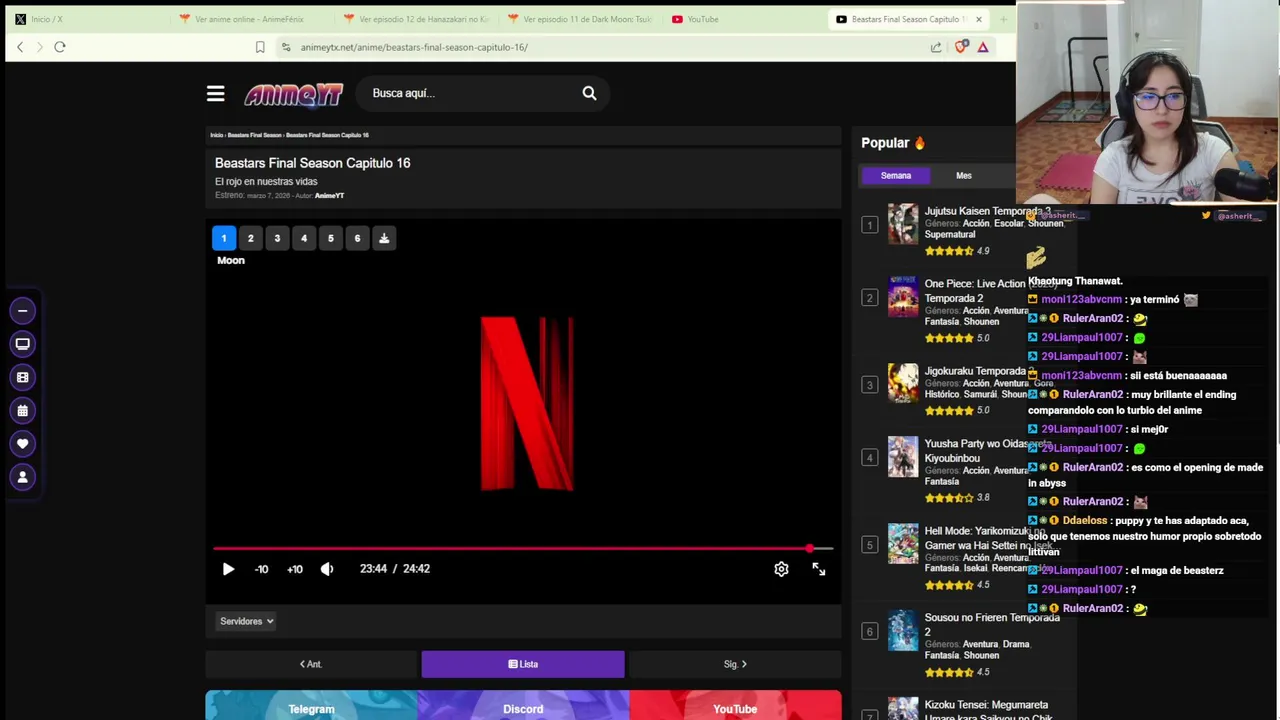Expand the Servidores dropdown
The image size is (1280, 720).
coord(246,621)
